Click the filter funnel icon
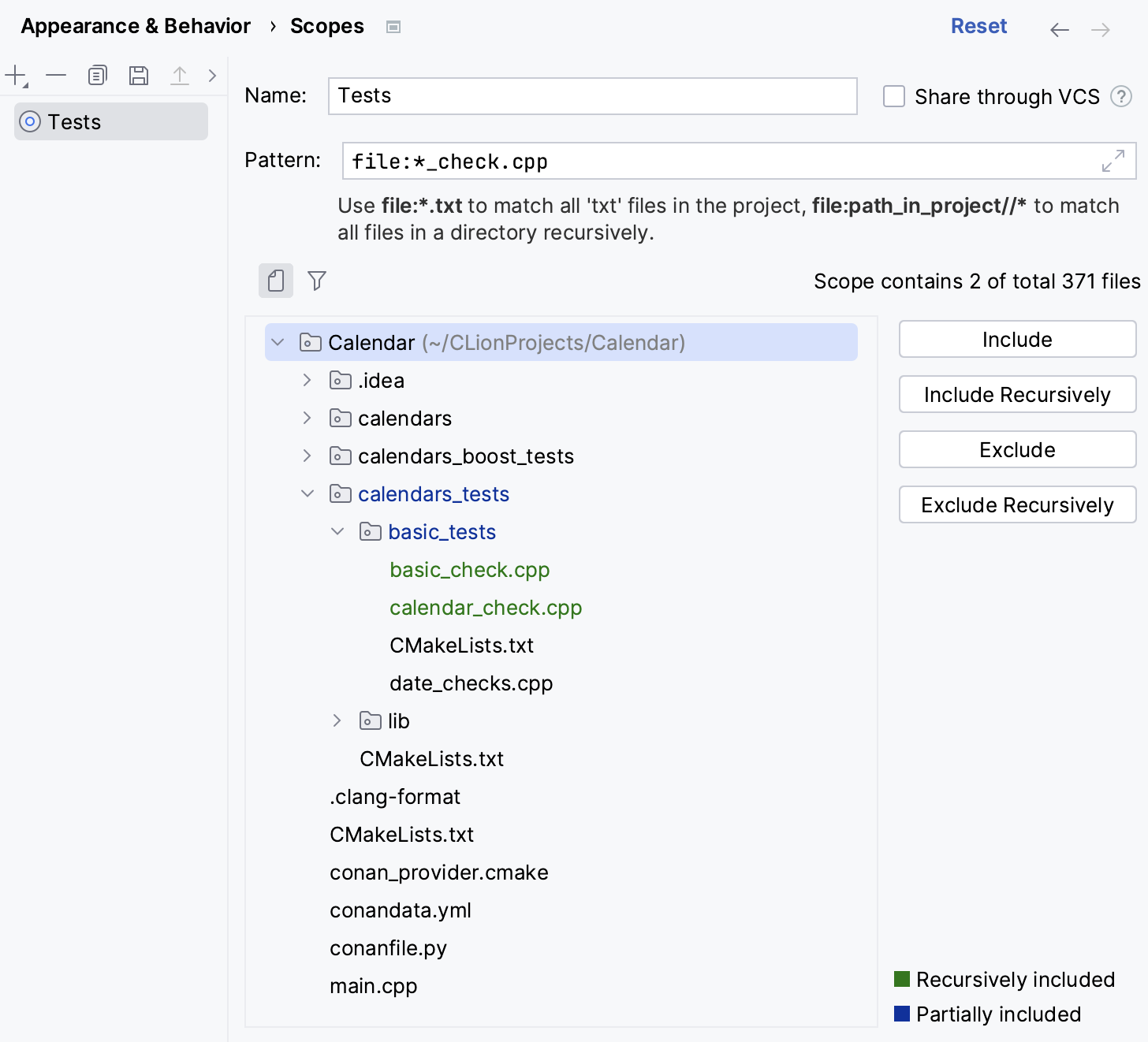Image resolution: width=1148 pixels, height=1042 pixels. 317,281
